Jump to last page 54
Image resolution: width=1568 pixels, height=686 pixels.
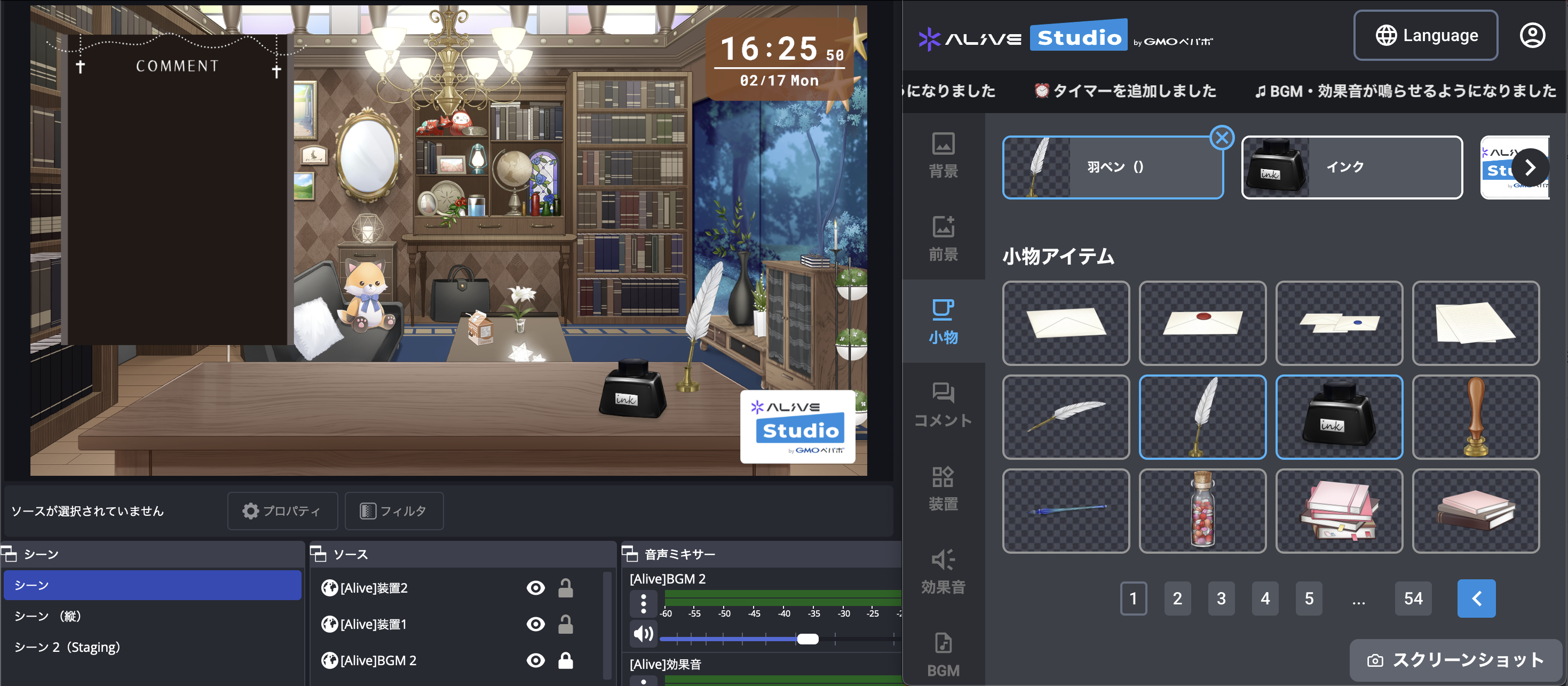click(1413, 599)
